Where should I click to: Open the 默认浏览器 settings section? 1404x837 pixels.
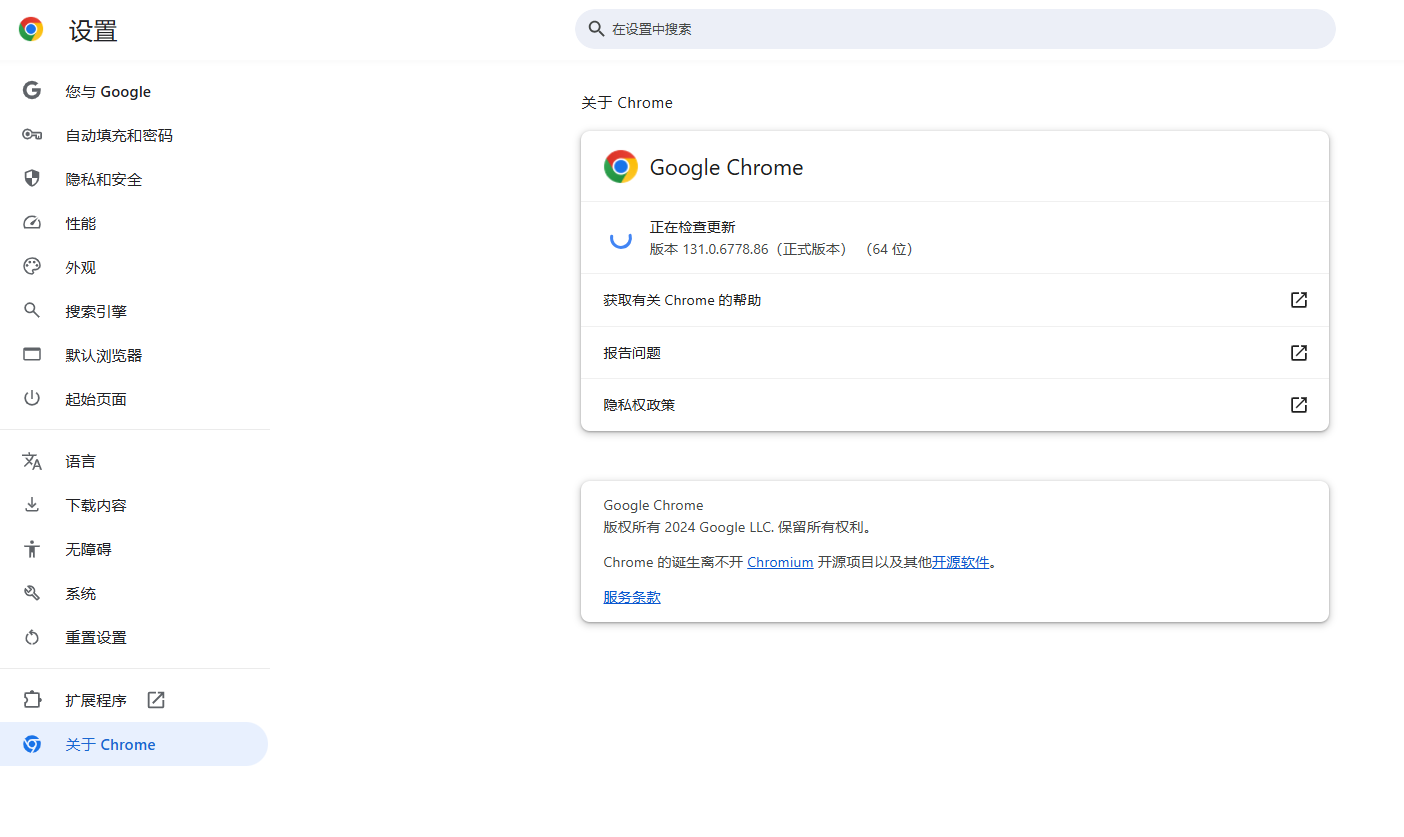click(134, 355)
